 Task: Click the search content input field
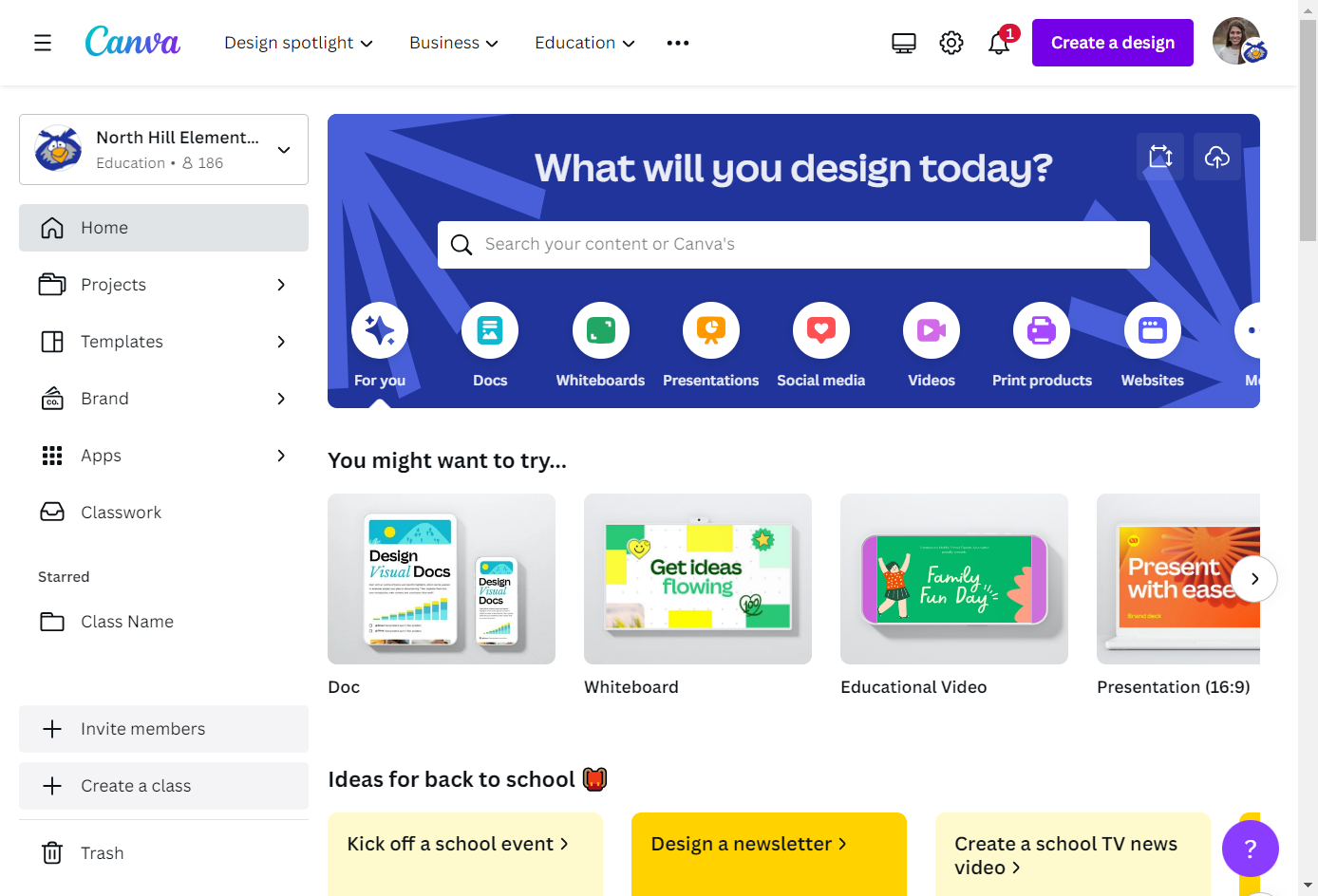794,245
